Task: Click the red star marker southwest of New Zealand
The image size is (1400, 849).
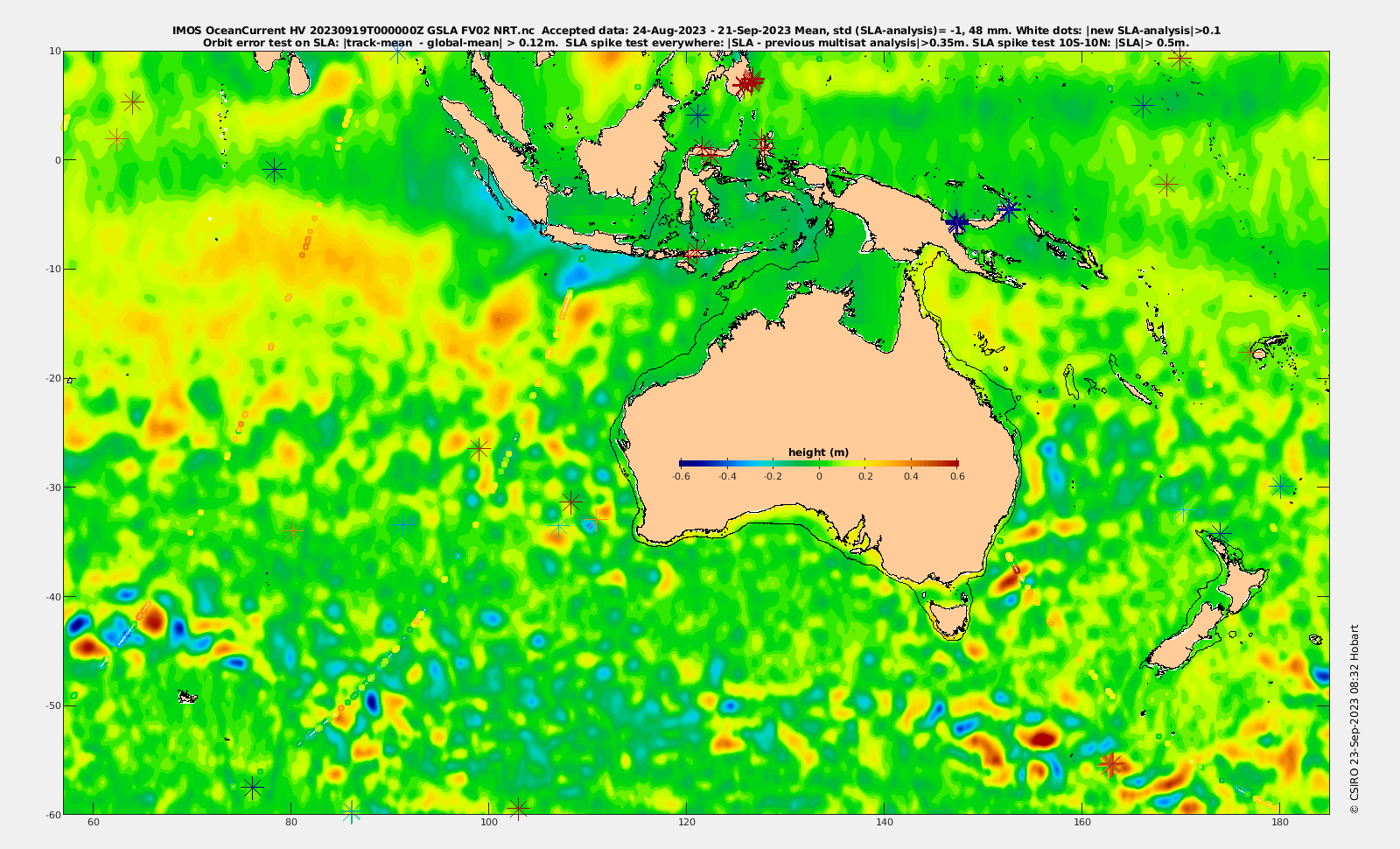Action: click(1110, 764)
